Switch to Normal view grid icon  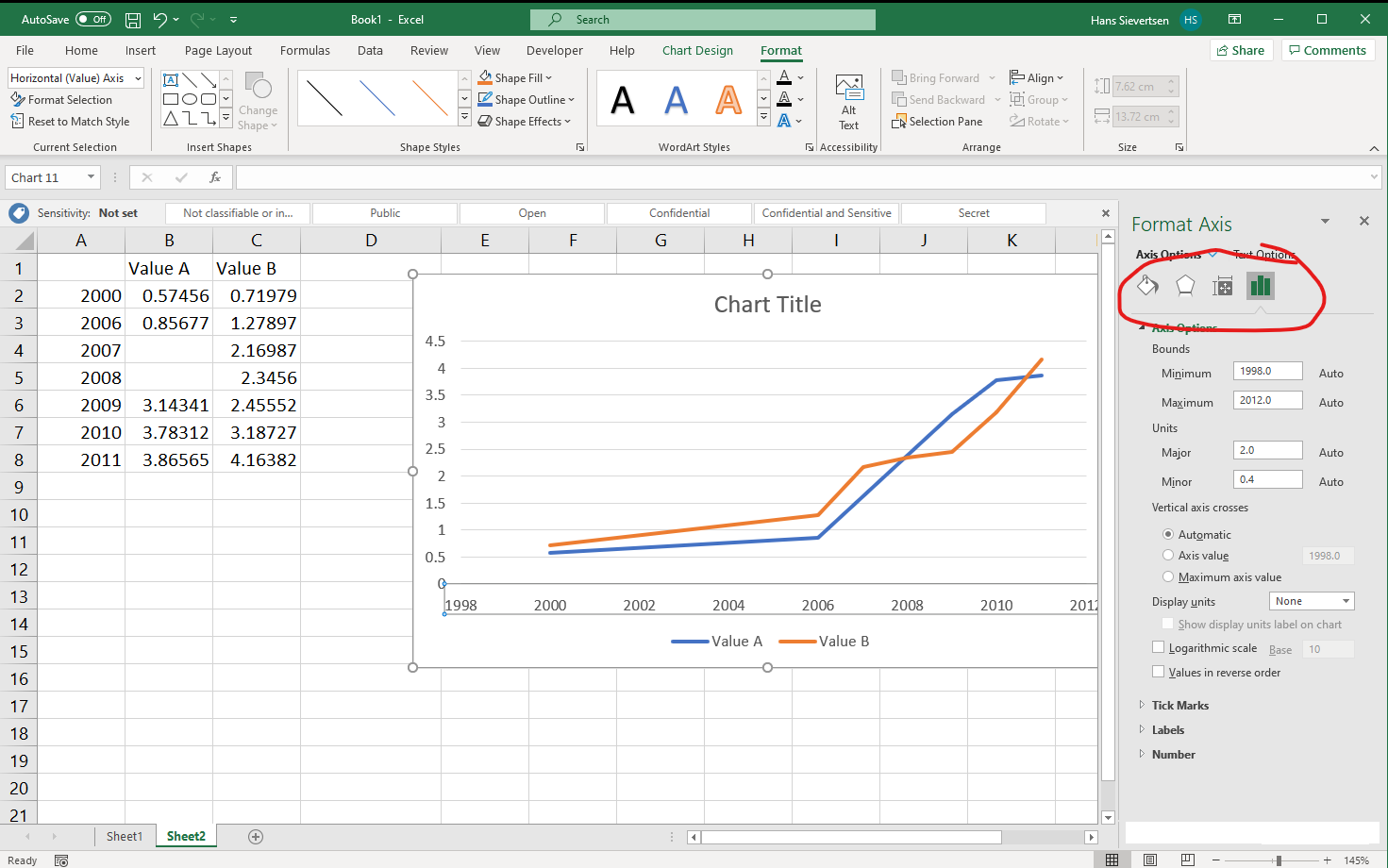(1112, 860)
